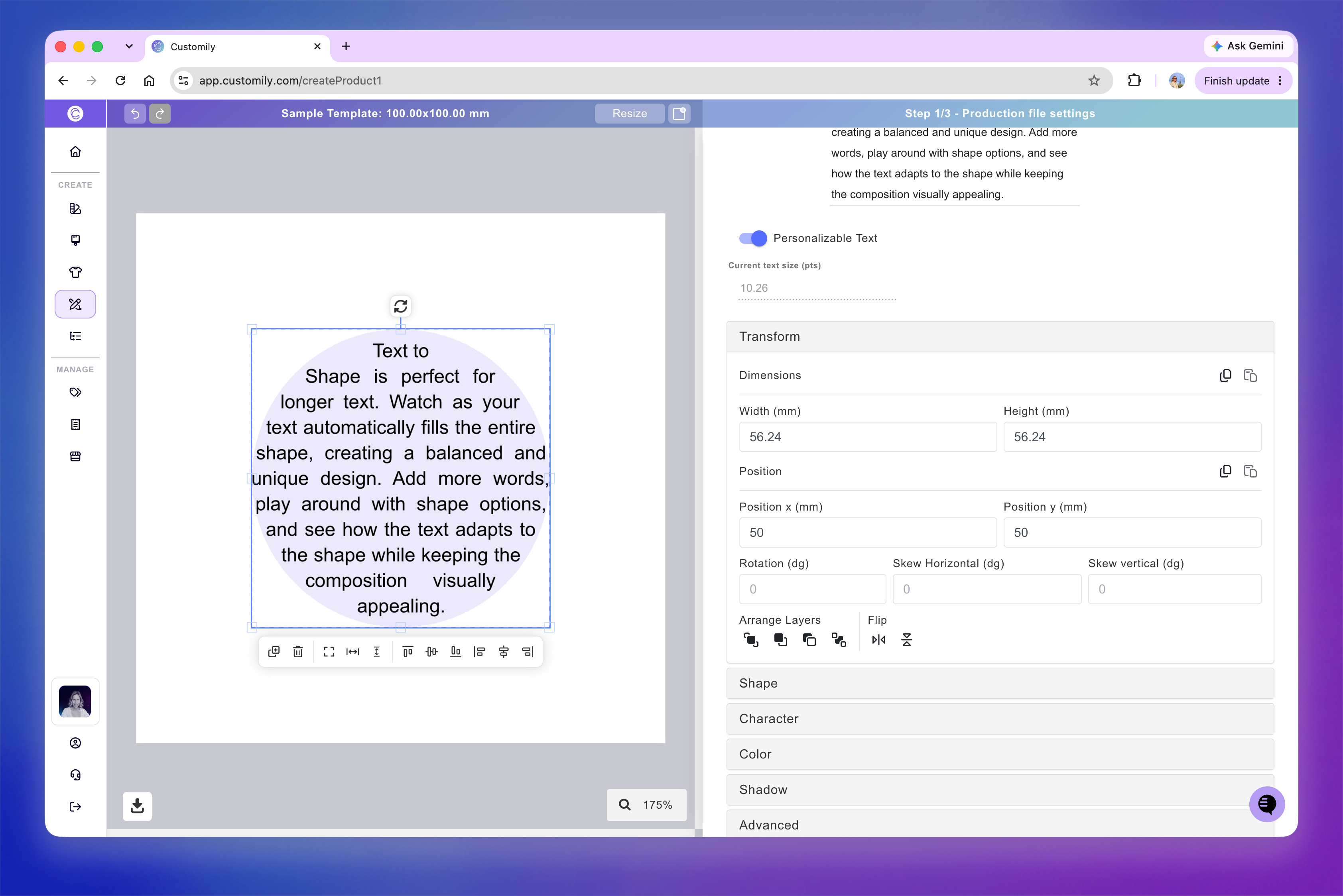The width and height of the screenshot is (1343, 896).
Task: Download the design file
Action: click(137, 806)
